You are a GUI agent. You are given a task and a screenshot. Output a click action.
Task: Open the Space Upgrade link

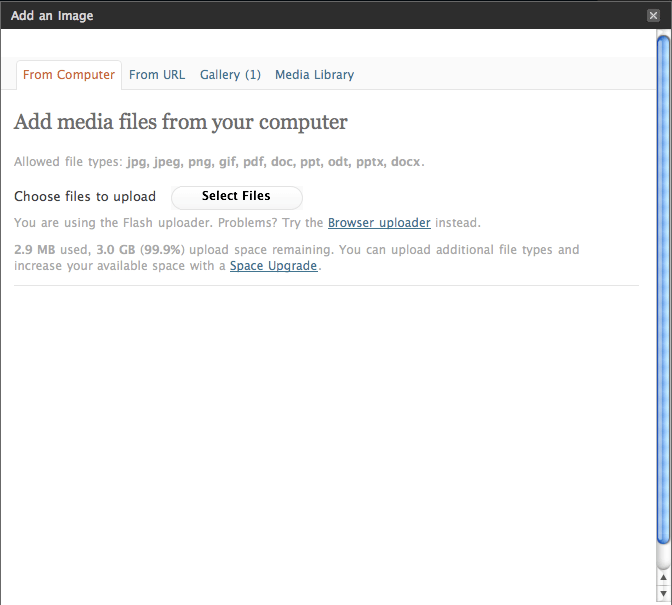tap(274, 266)
